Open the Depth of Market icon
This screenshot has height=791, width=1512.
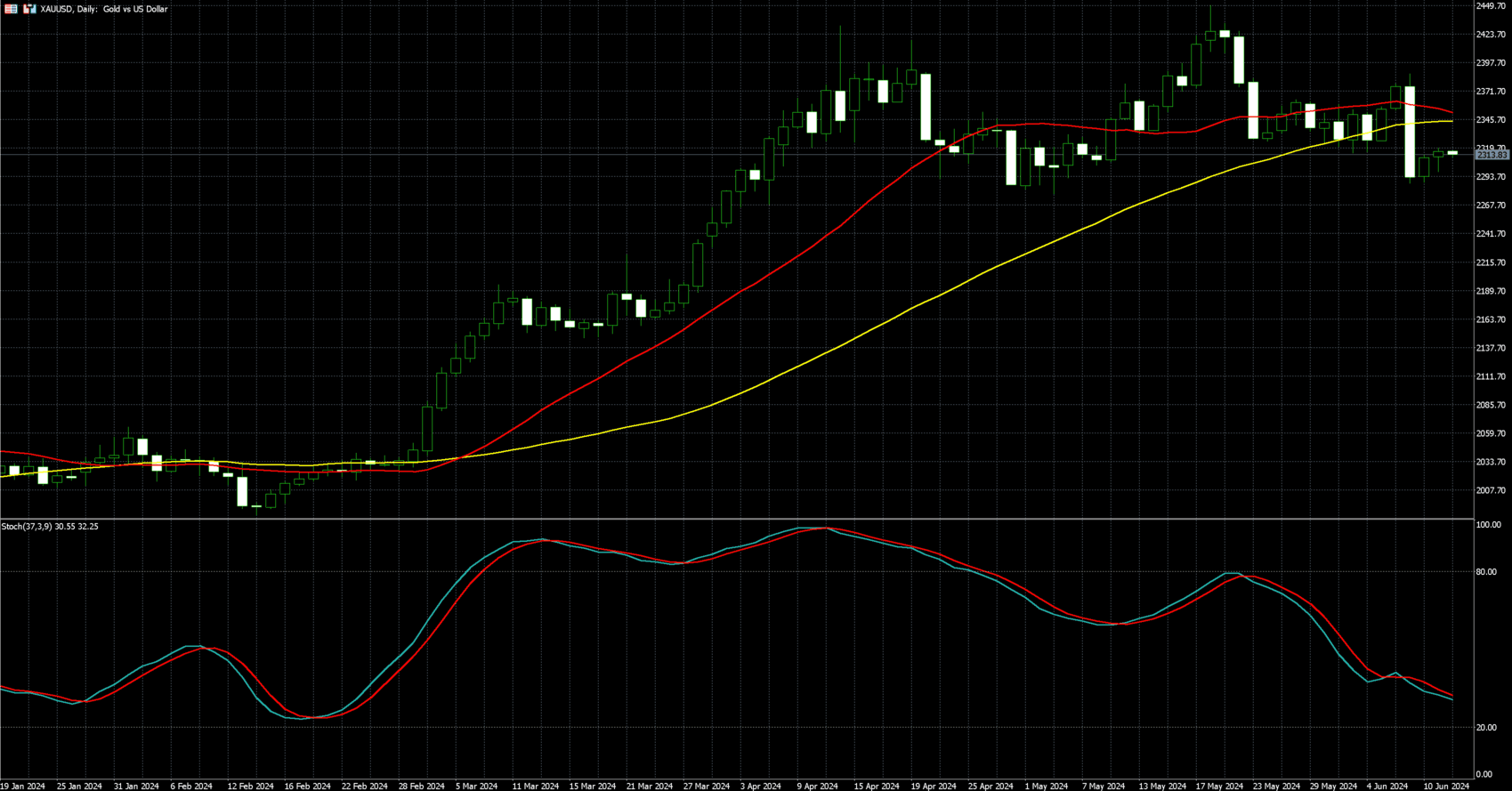[11, 9]
